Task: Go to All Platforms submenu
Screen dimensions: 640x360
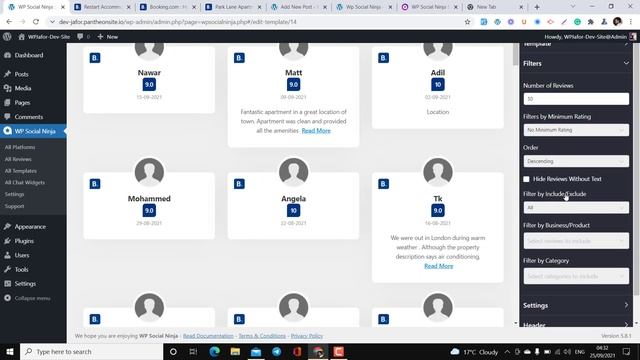Action: pos(20,147)
